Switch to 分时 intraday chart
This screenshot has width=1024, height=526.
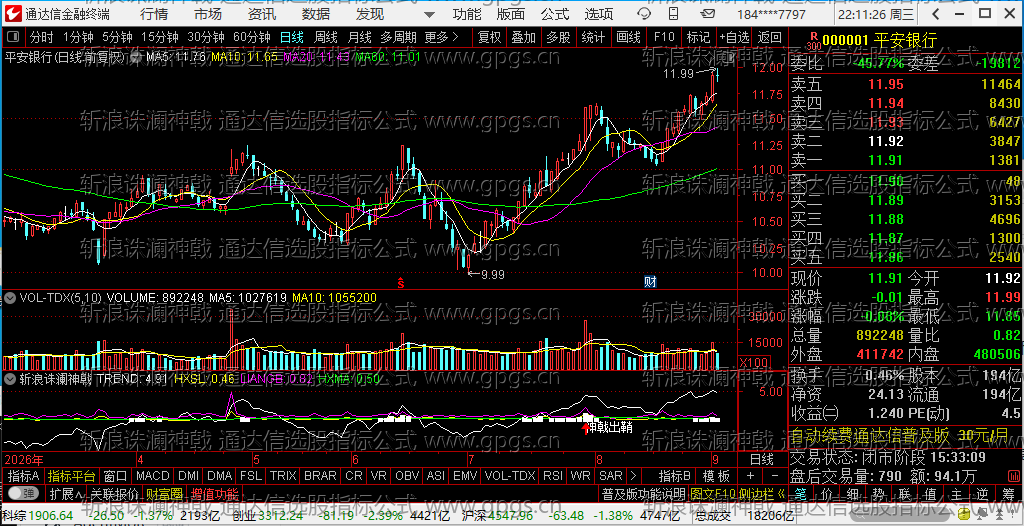tap(42, 37)
